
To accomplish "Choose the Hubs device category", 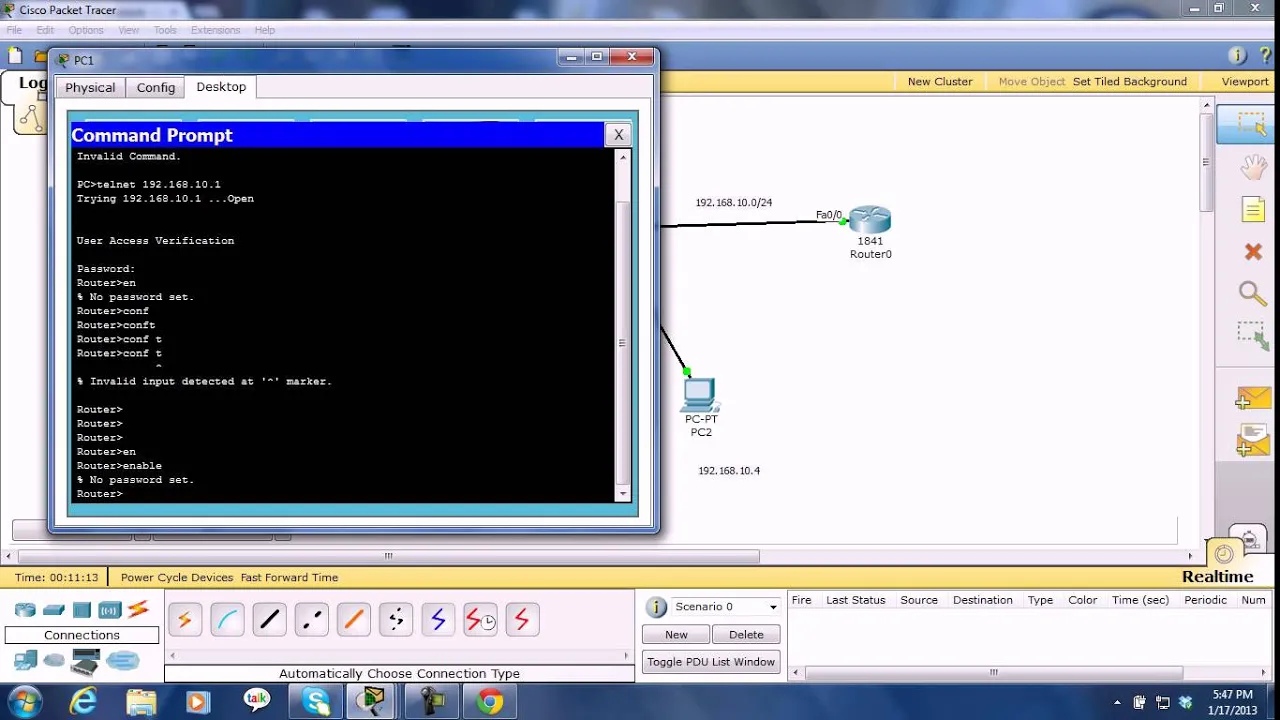I will [82, 610].
